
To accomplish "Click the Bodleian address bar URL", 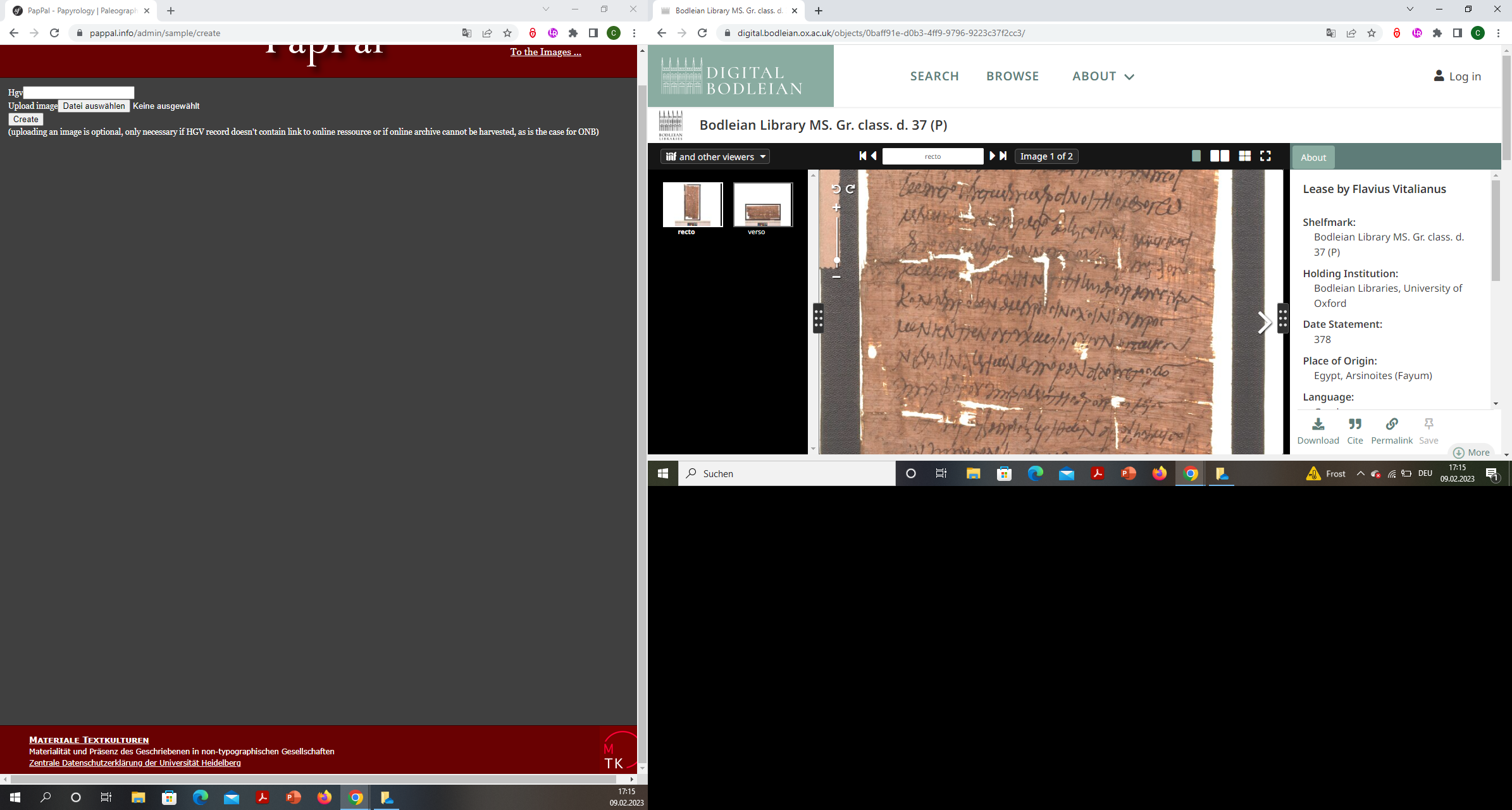I will [881, 33].
